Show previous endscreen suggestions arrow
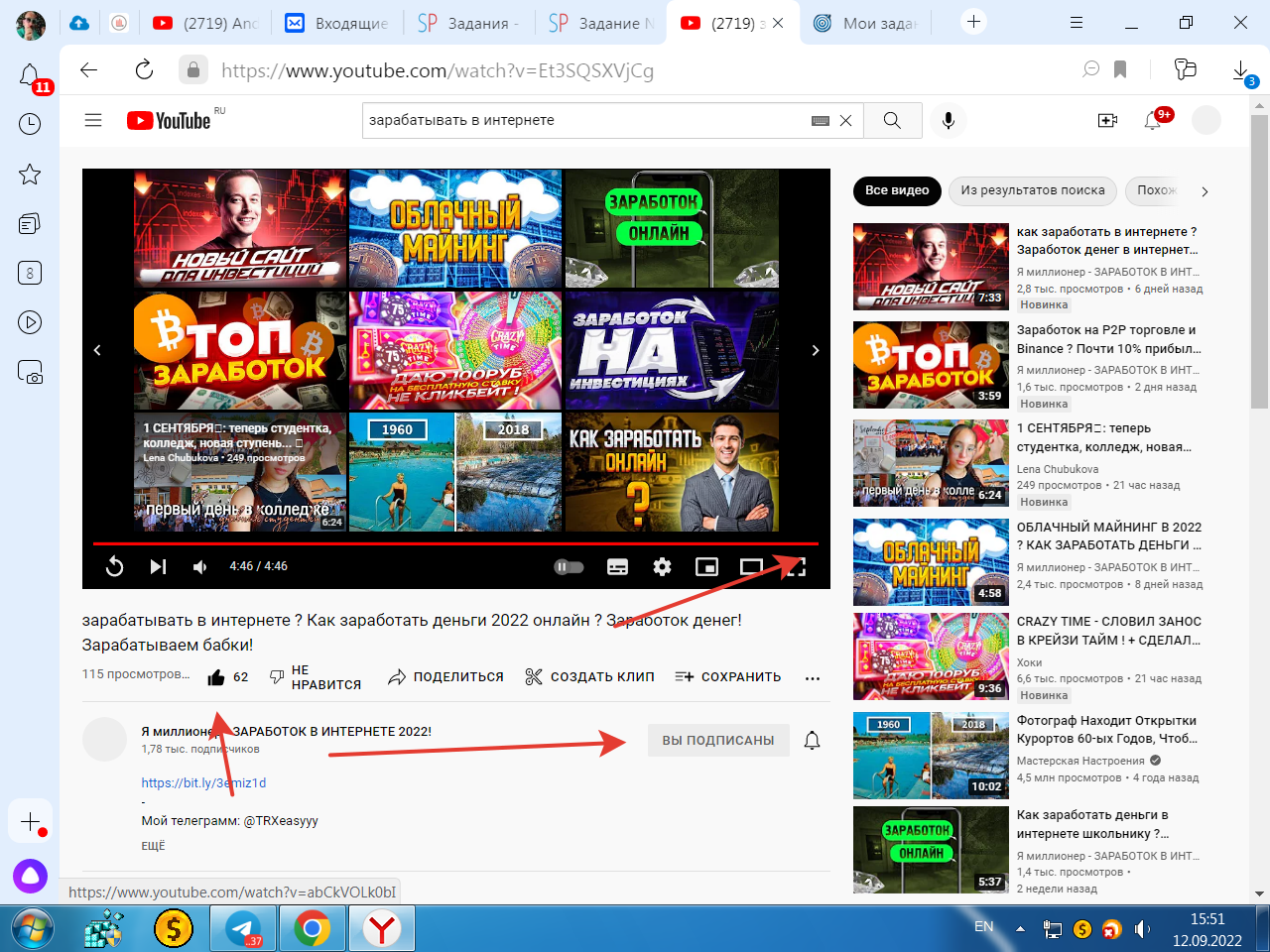Screen dimensions: 1270x952 [x=97, y=350]
